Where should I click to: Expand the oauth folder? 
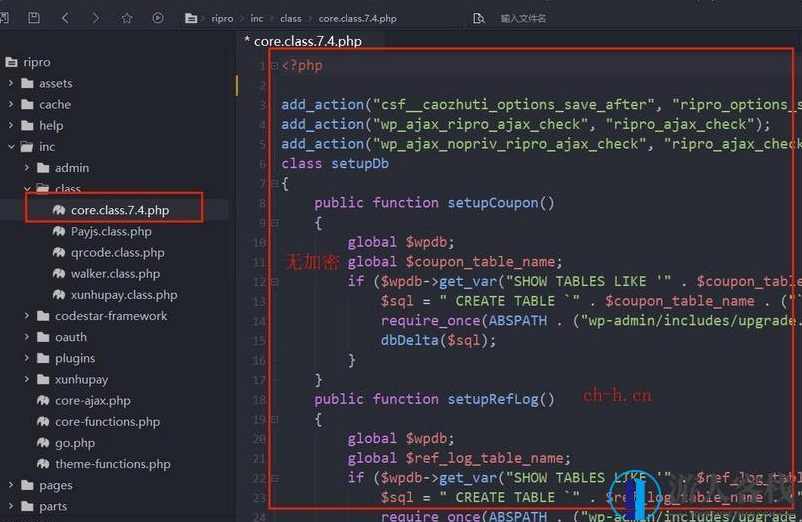click(x=27, y=337)
